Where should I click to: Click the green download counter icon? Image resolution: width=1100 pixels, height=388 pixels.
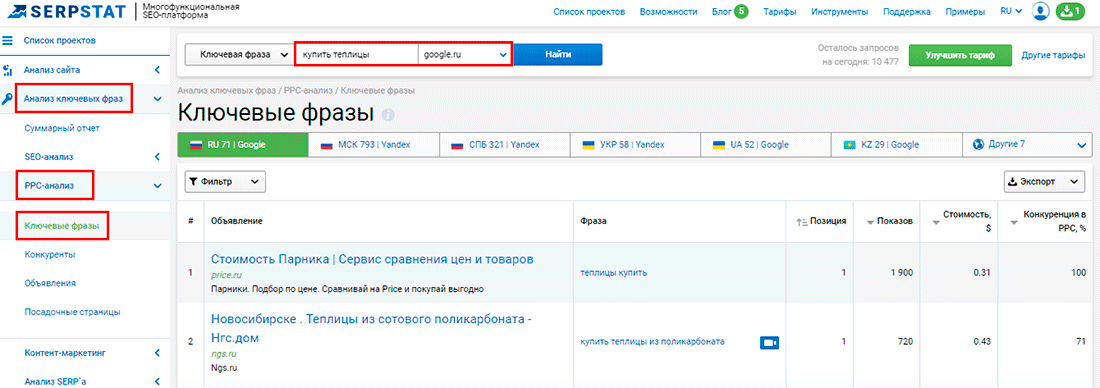tap(1070, 11)
